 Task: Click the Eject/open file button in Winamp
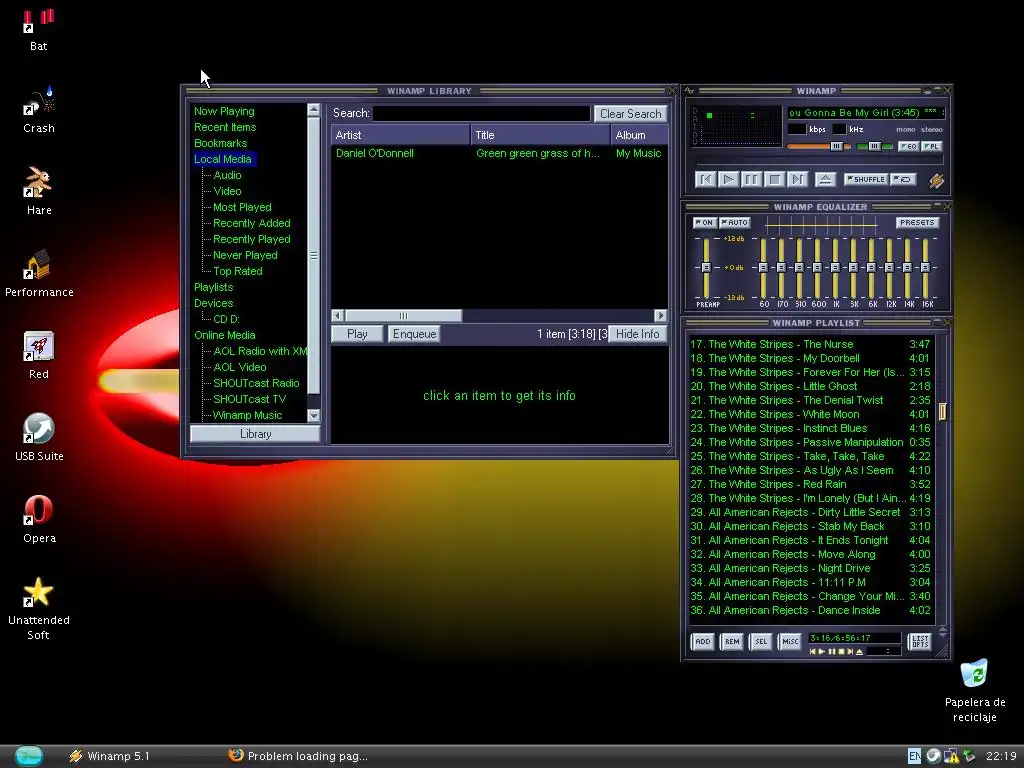point(825,180)
